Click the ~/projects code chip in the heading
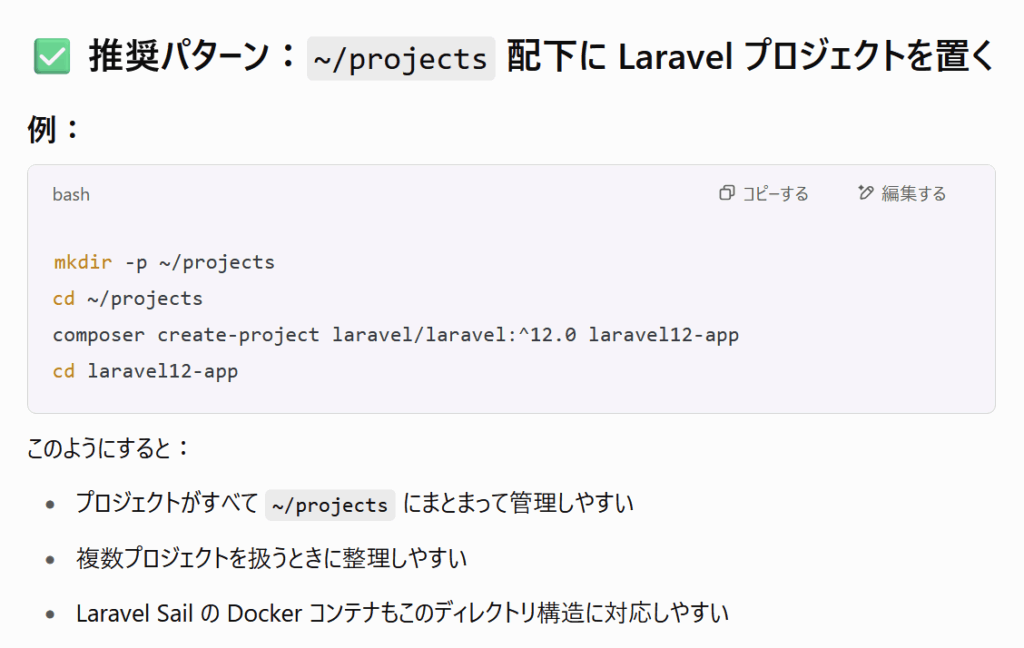The width and height of the screenshot is (1024, 648). click(401, 59)
